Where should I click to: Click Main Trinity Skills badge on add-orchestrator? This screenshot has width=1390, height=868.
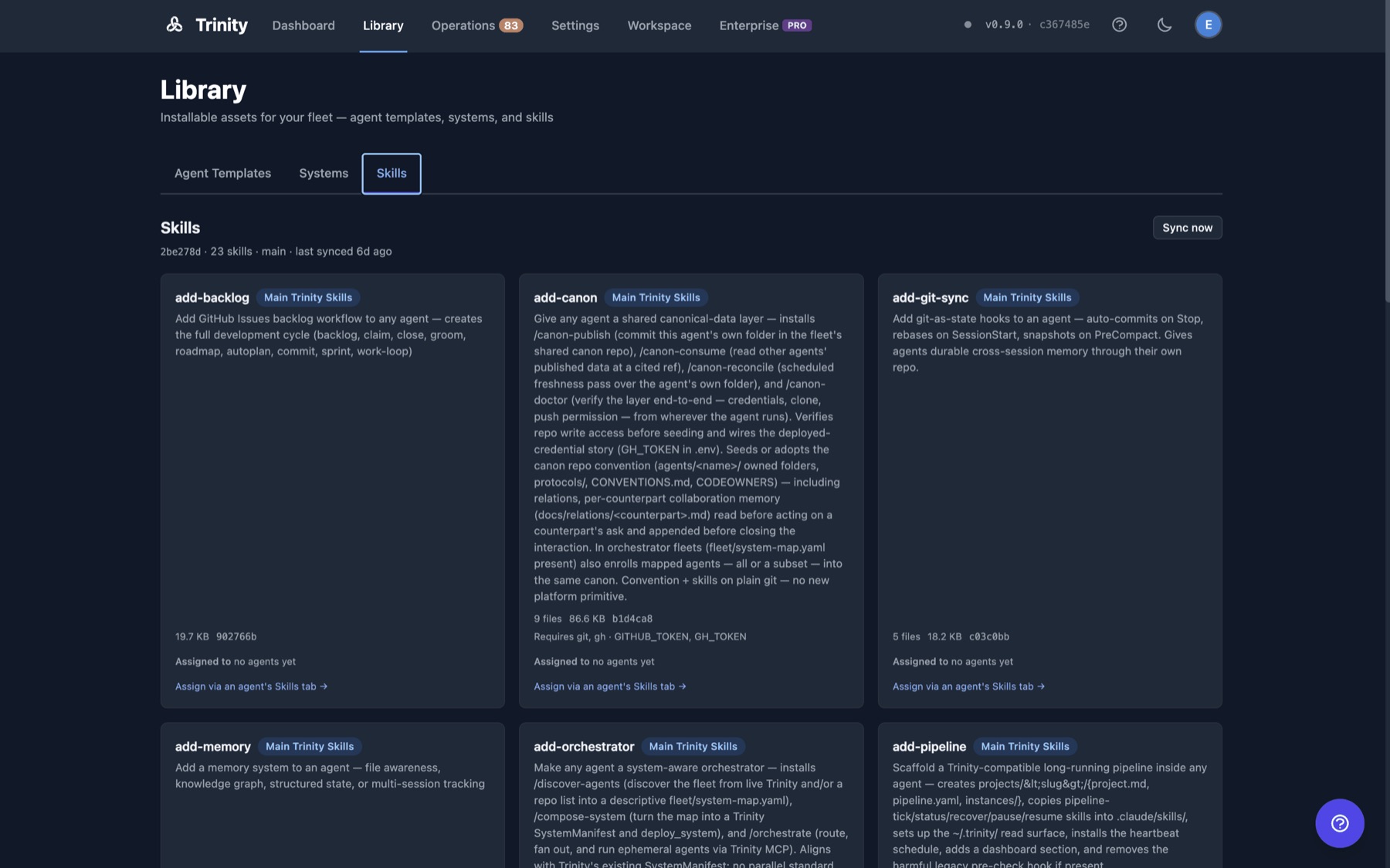693,747
